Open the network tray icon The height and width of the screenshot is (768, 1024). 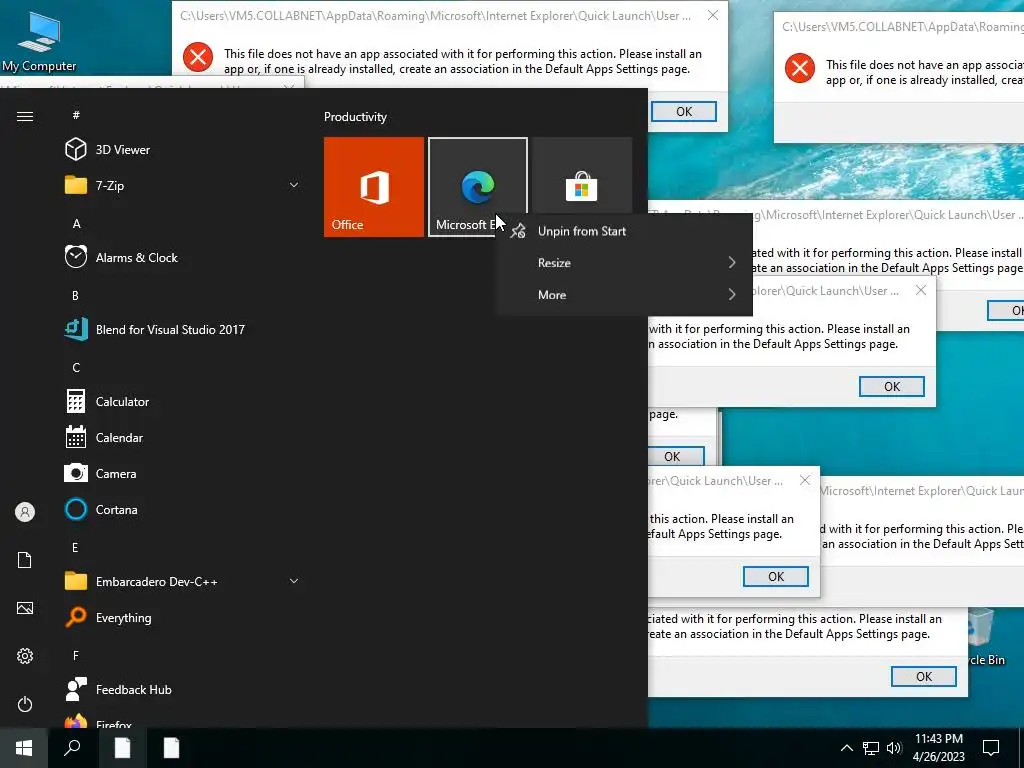click(871, 748)
